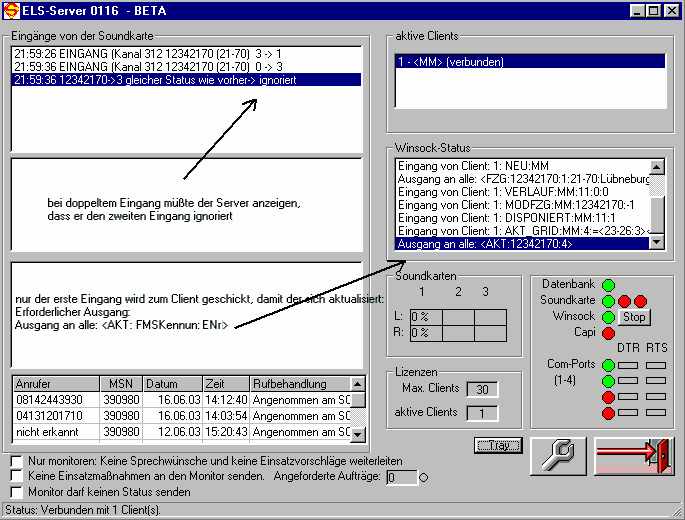Click the Anrufer column header
This screenshot has height=520, width=685.
click(x=54, y=384)
